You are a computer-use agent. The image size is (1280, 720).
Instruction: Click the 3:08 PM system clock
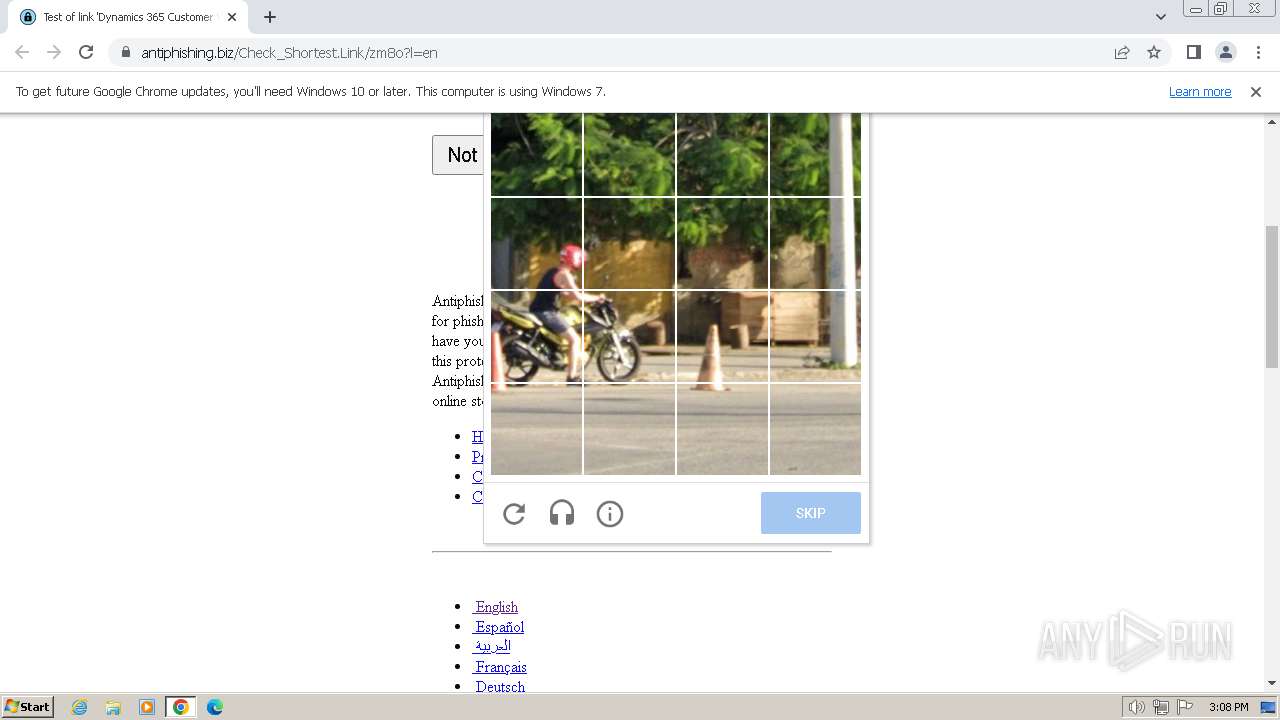coord(1228,707)
